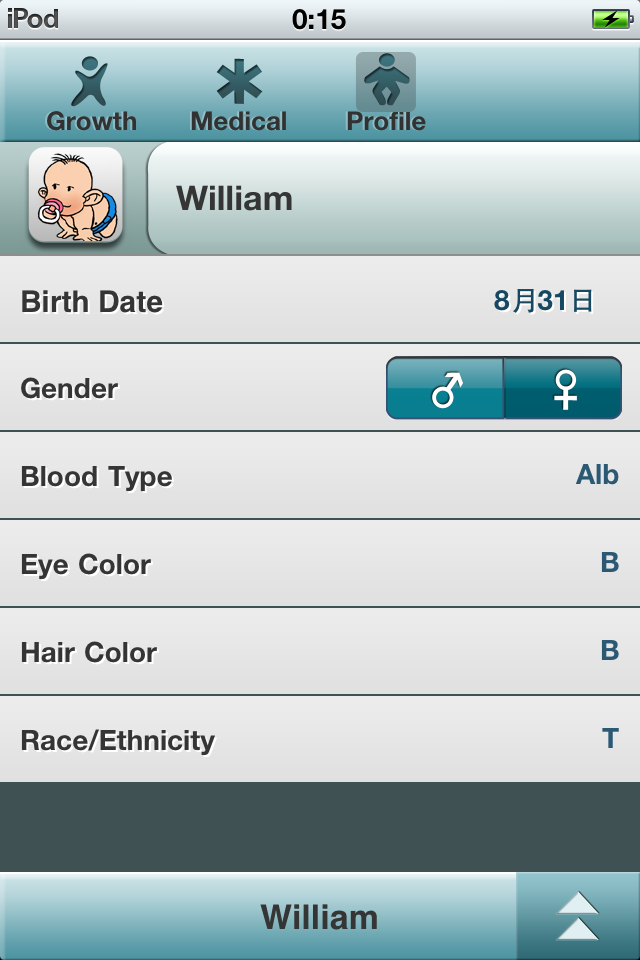The height and width of the screenshot is (960, 640).
Task: Tap the battery charging indicator
Action: (x=612, y=19)
